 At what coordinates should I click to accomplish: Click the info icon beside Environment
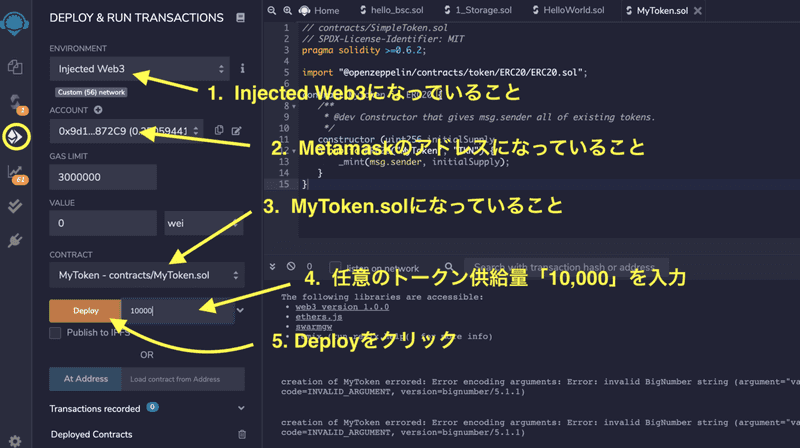(x=242, y=69)
